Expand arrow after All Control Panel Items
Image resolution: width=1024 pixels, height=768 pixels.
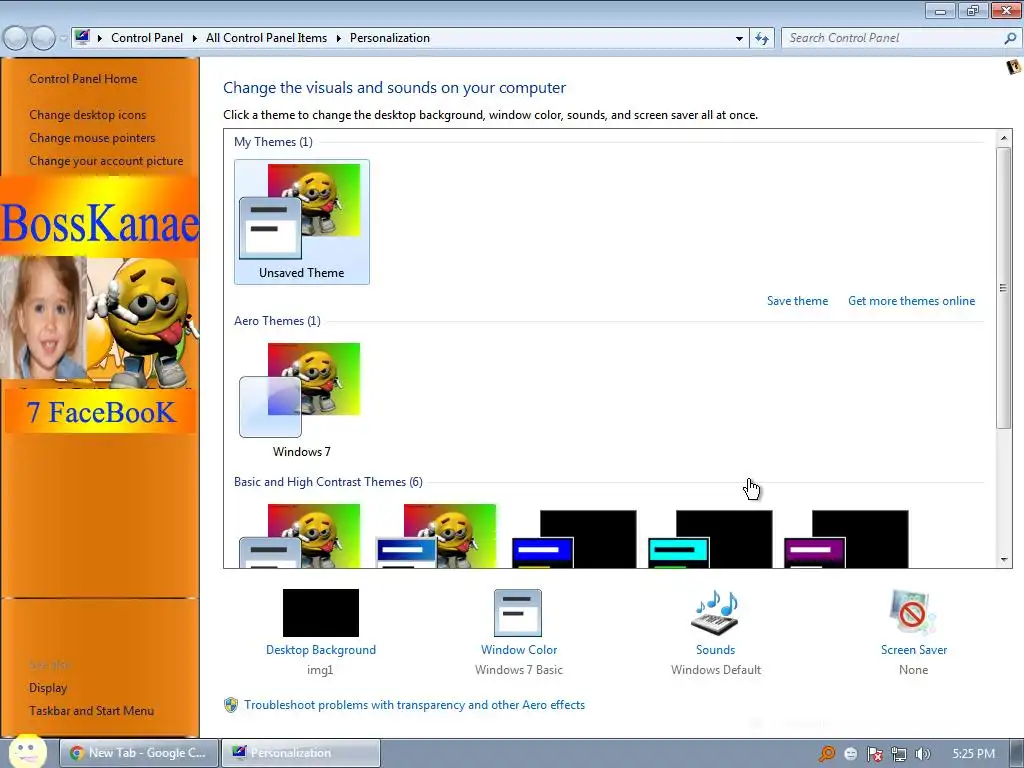click(338, 38)
